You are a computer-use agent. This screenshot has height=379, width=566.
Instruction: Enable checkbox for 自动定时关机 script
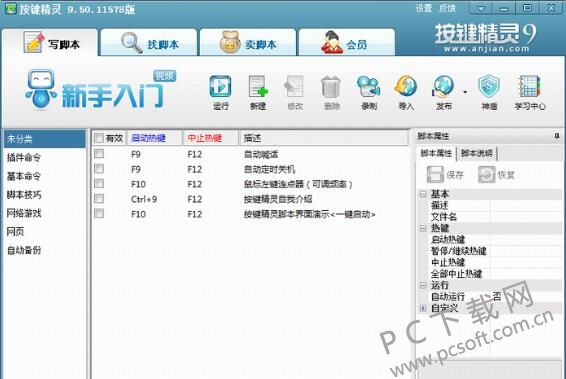tap(99, 169)
